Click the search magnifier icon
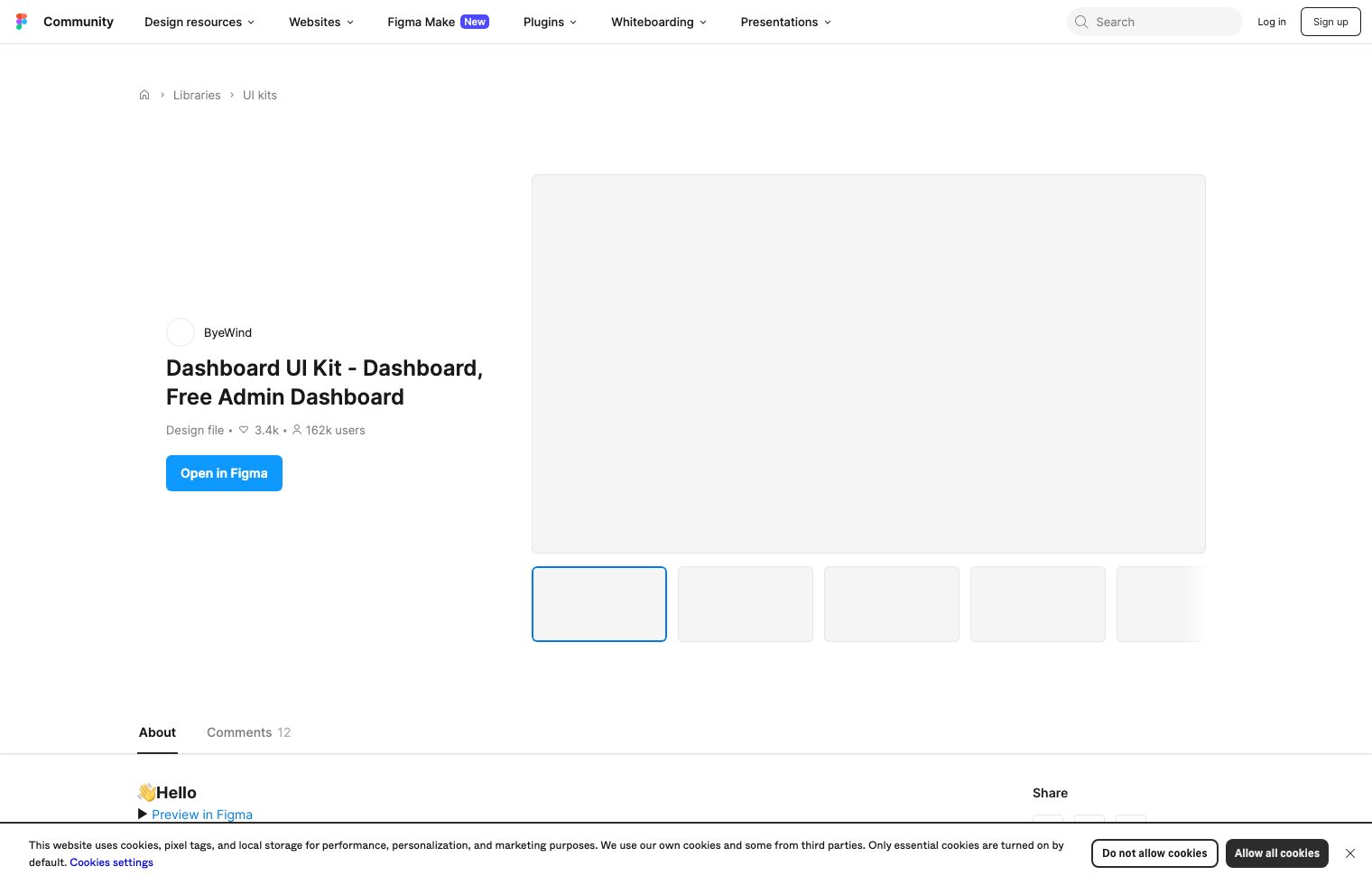The height and width of the screenshot is (885, 1372). pos(1081,22)
